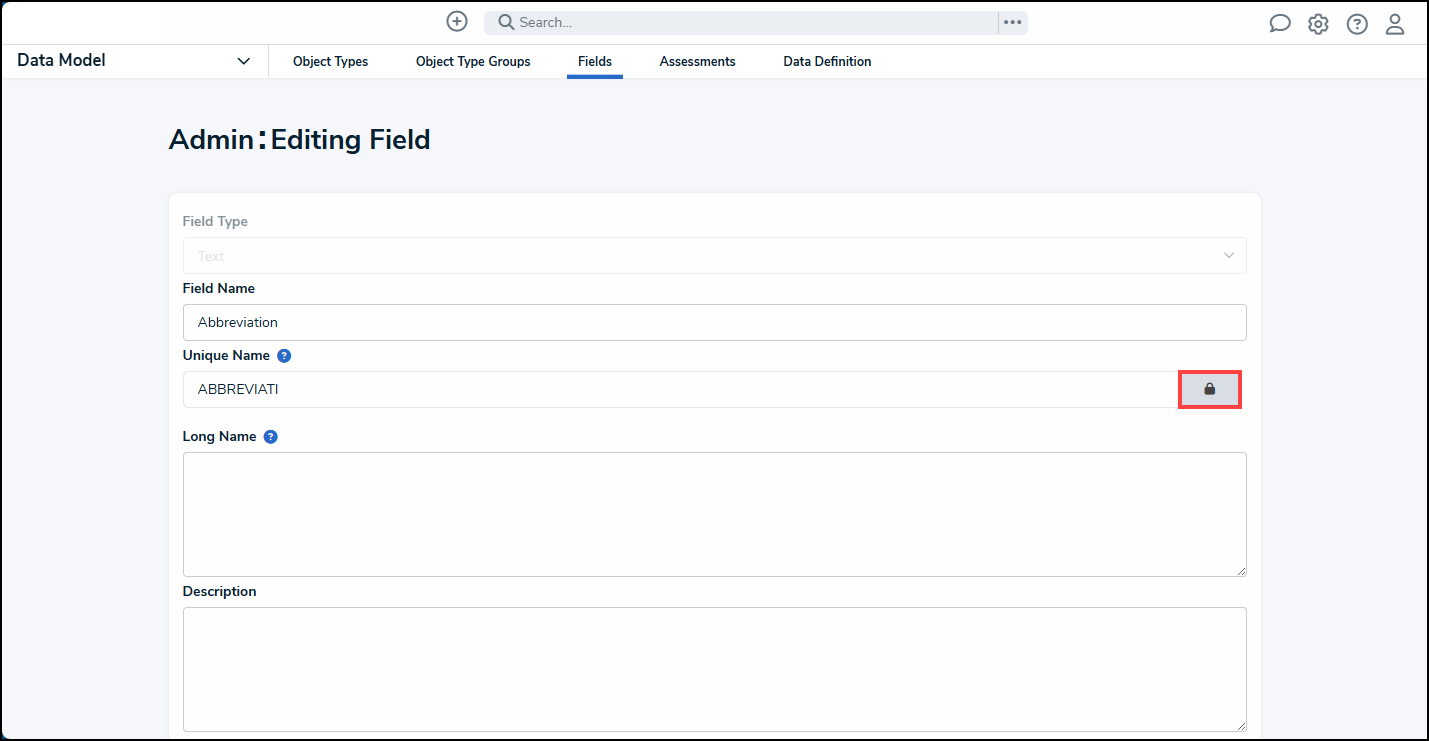Open the Assessments tab

(x=697, y=62)
